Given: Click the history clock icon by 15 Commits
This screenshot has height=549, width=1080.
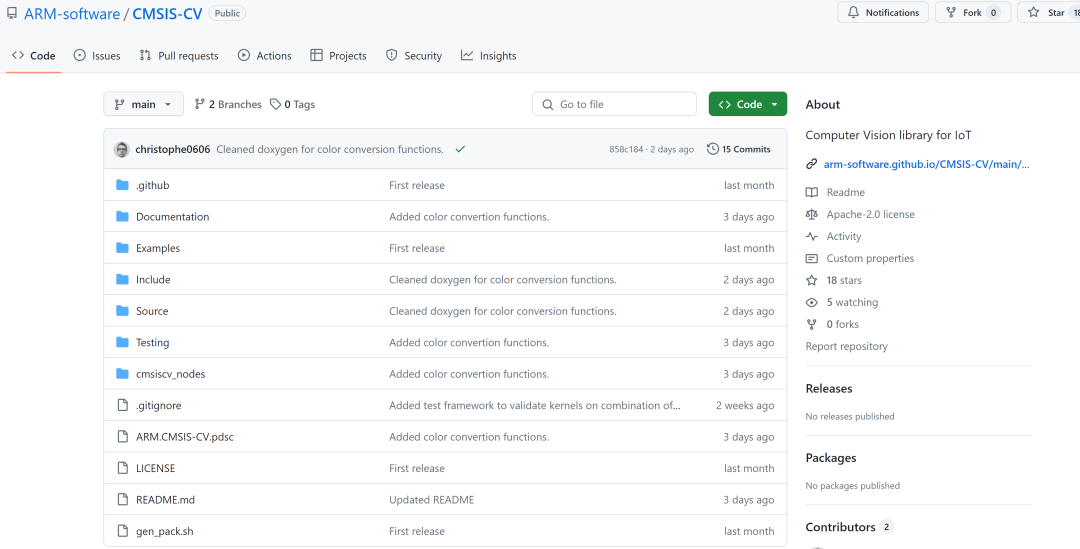Looking at the screenshot, I should tap(713, 149).
